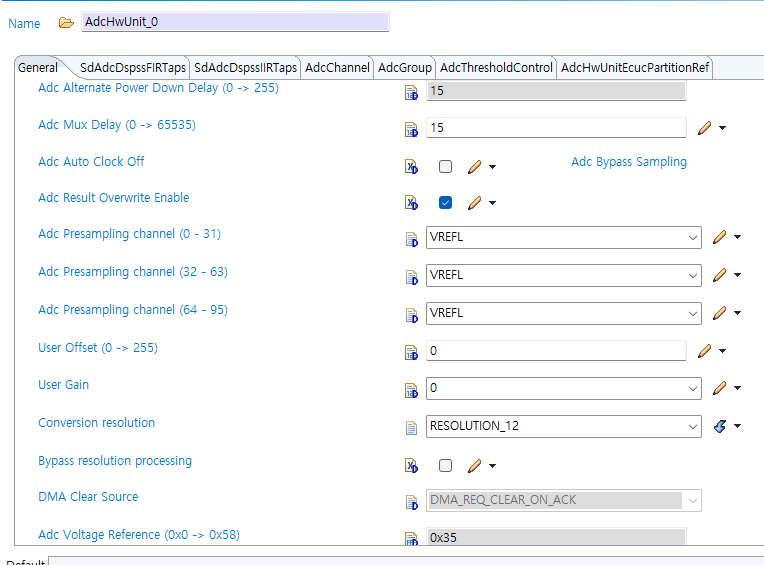The width and height of the screenshot is (764, 565).
Task: Click the pencil icon for Presampling channel (64 - 95)
Action: 720,313
